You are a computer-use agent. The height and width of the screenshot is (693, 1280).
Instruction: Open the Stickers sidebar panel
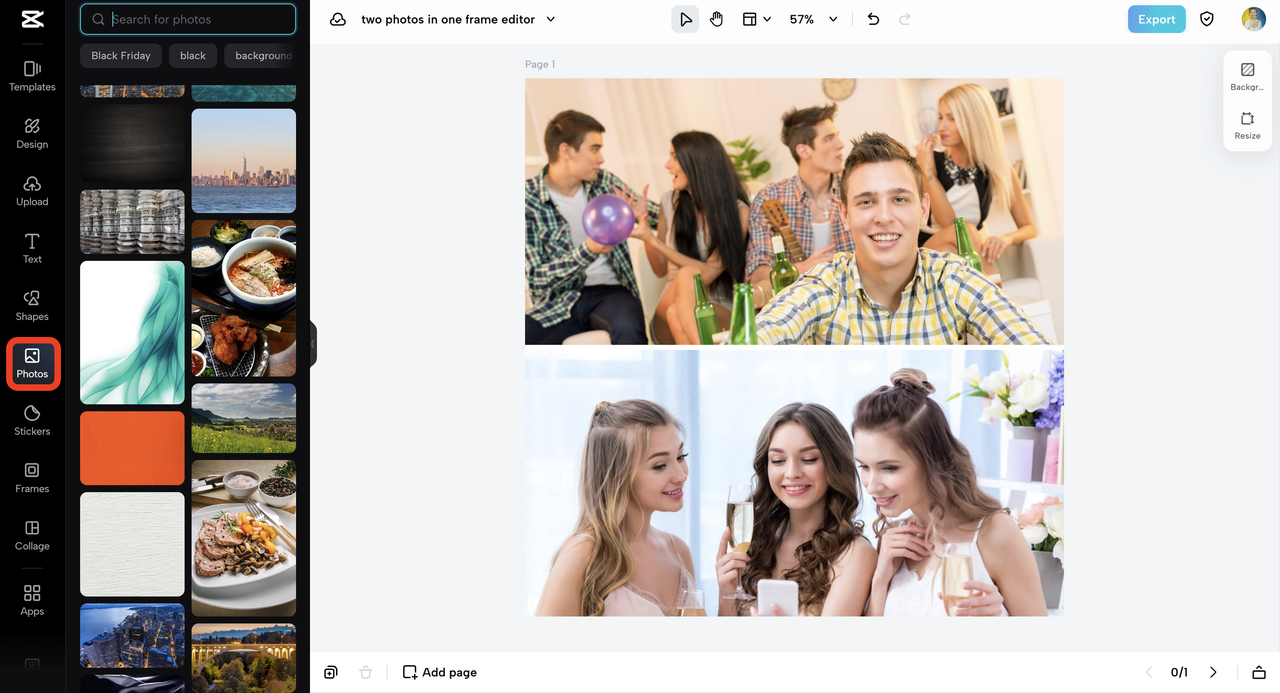pos(32,421)
